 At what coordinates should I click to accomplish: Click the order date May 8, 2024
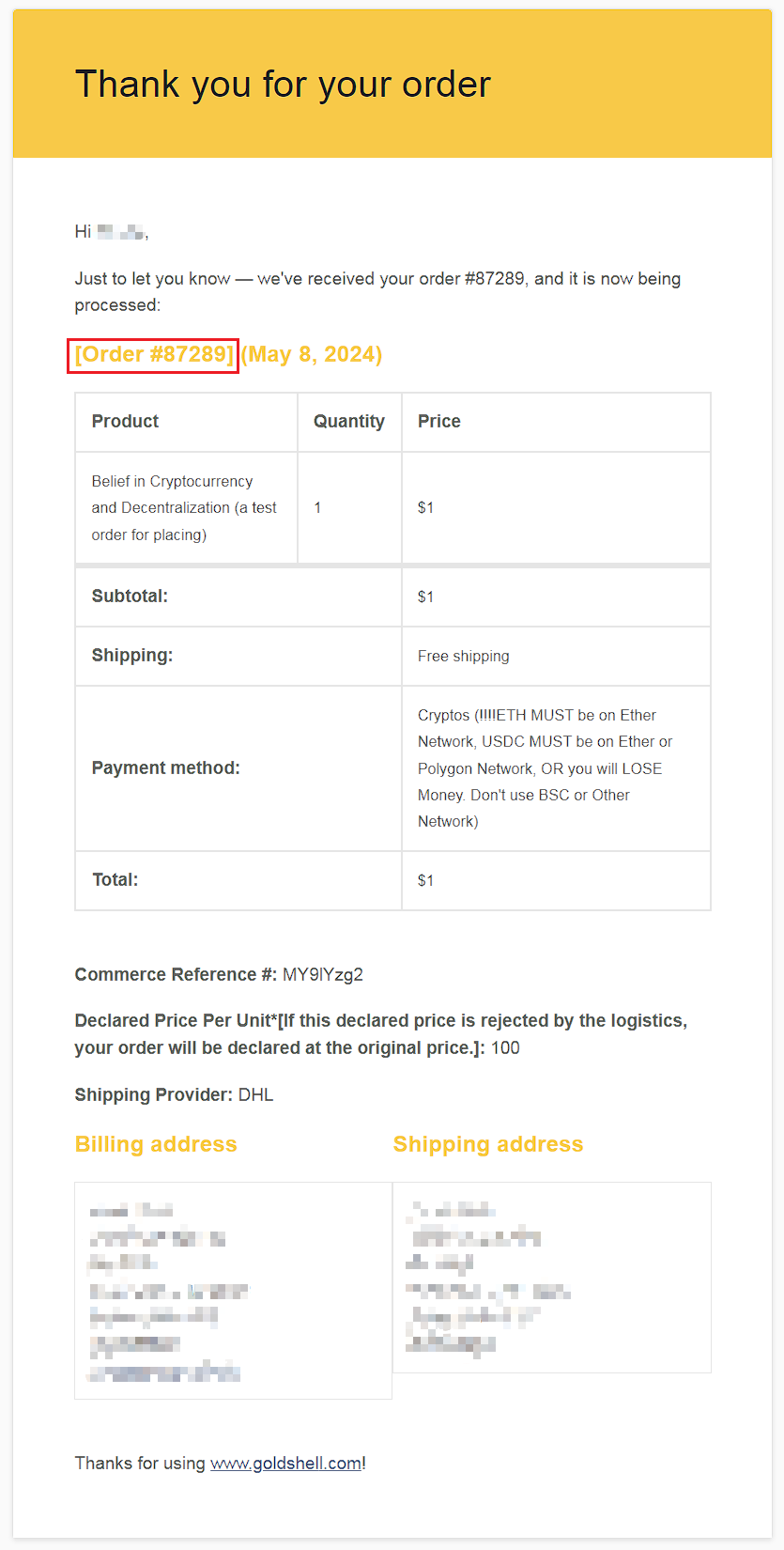(312, 355)
